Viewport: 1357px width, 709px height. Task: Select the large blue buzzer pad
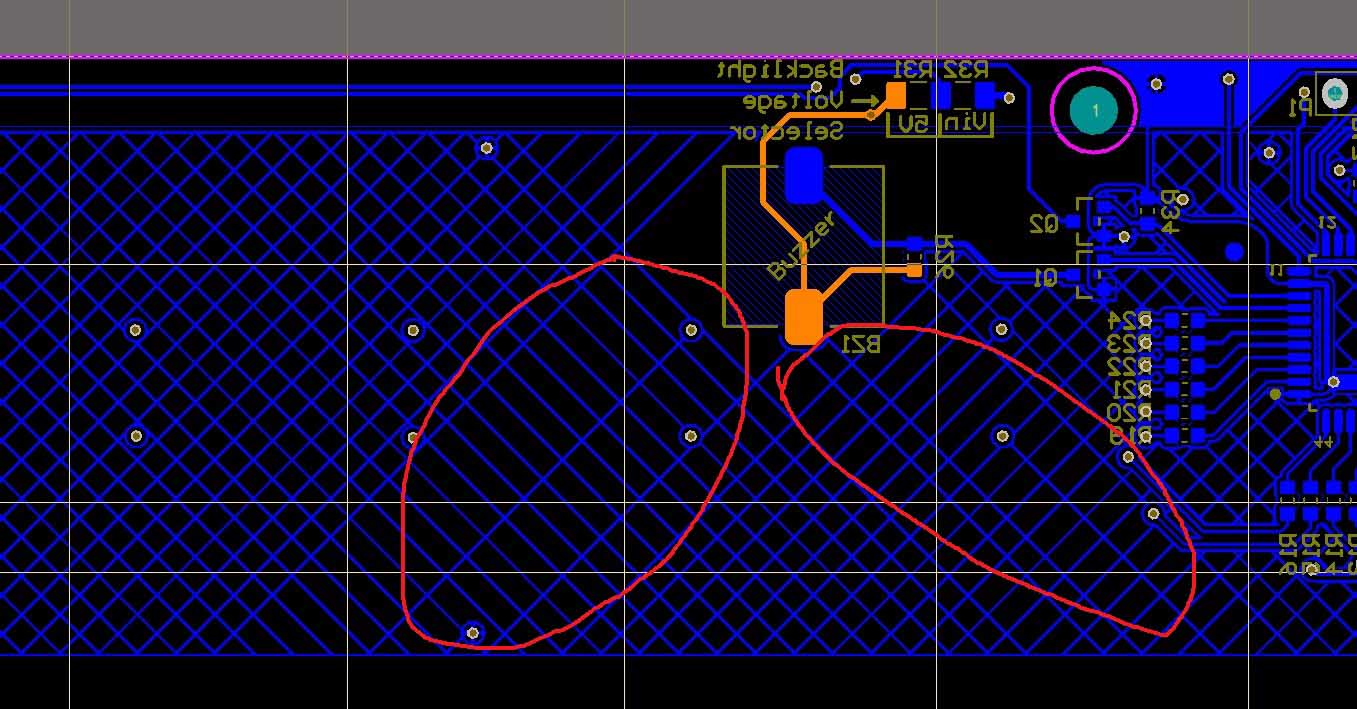tap(803, 175)
